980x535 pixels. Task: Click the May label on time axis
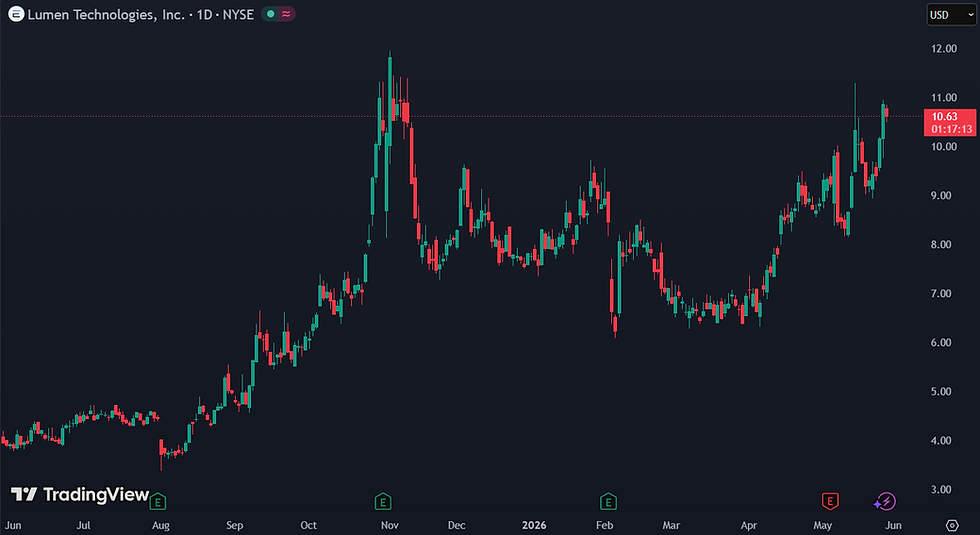point(822,525)
